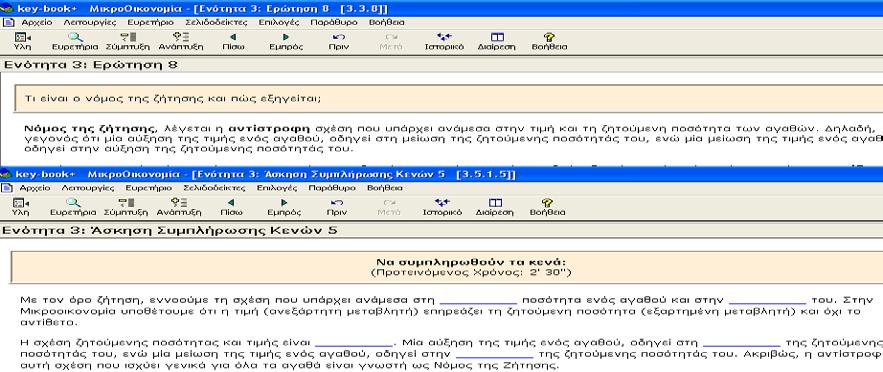Image resolution: width=883 pixels, height=372 pixels.
Task: Open Επιλογές menu in top window
Action: click(279, 23)
